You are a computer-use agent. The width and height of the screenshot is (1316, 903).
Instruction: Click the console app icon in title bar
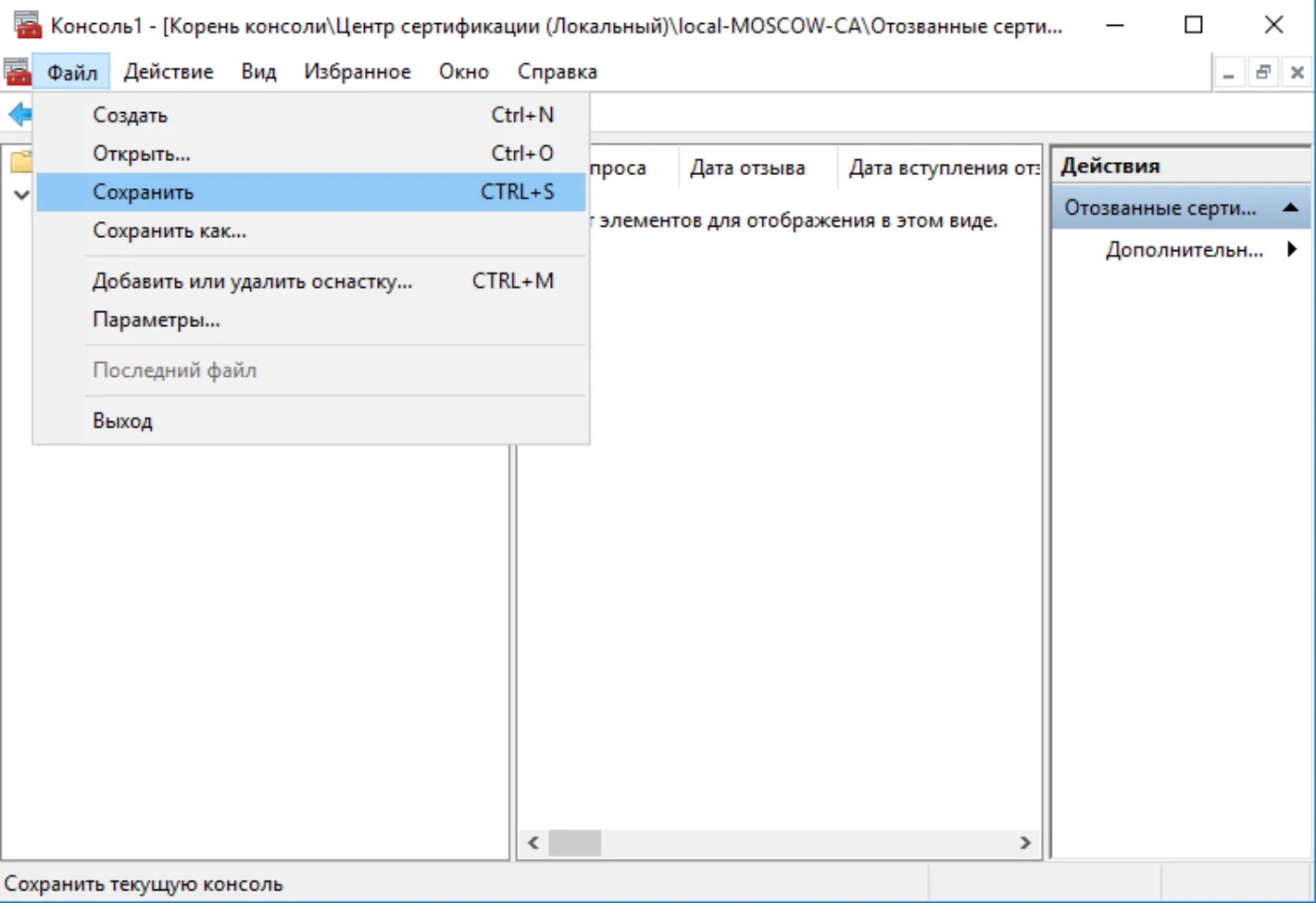(x=27, y=25)
